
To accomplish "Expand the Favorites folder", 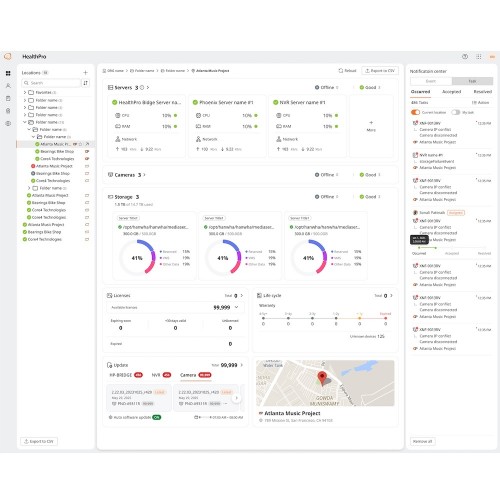I will (x=25, y=92).
